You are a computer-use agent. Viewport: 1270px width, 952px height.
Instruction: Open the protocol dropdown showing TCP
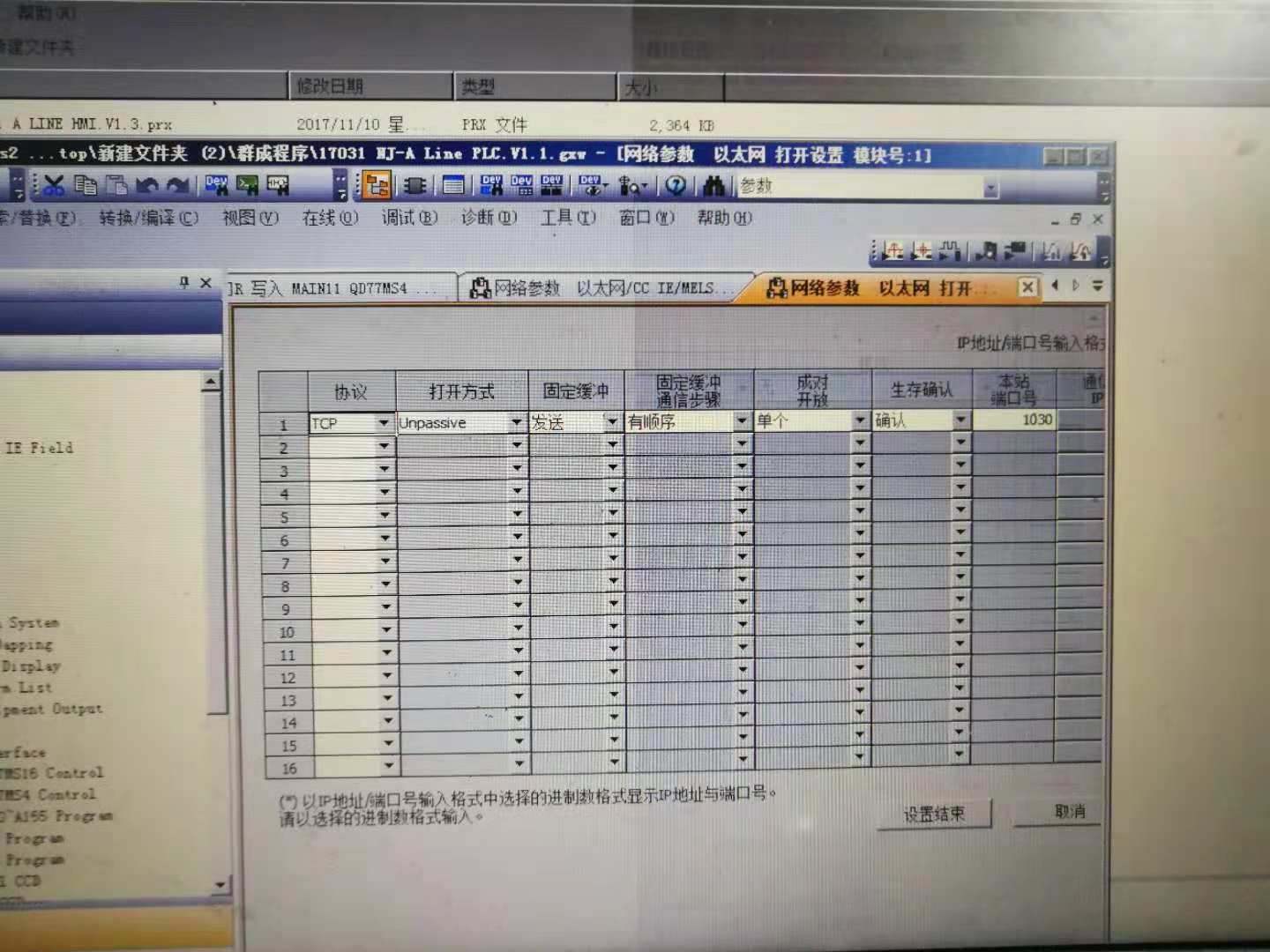click(x=383, y=423)
